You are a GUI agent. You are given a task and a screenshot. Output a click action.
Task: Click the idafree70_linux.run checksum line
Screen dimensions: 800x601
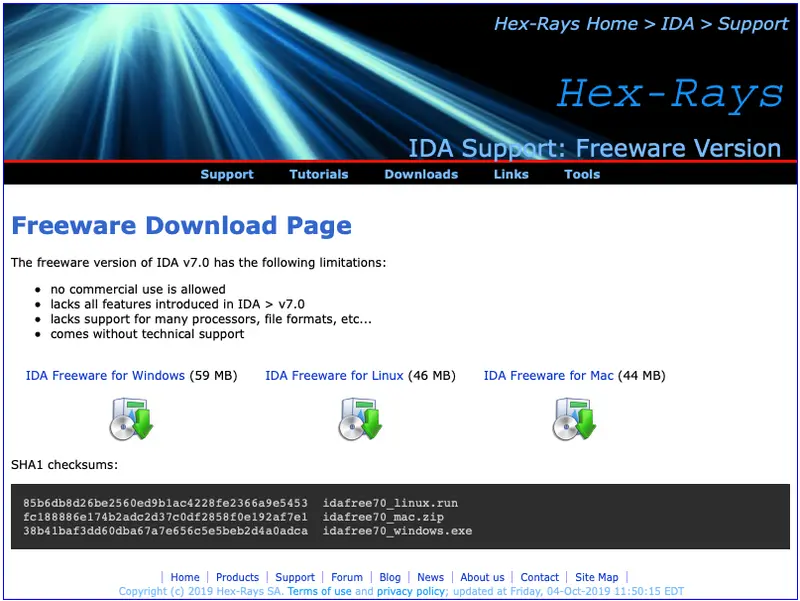coord(240,503)
